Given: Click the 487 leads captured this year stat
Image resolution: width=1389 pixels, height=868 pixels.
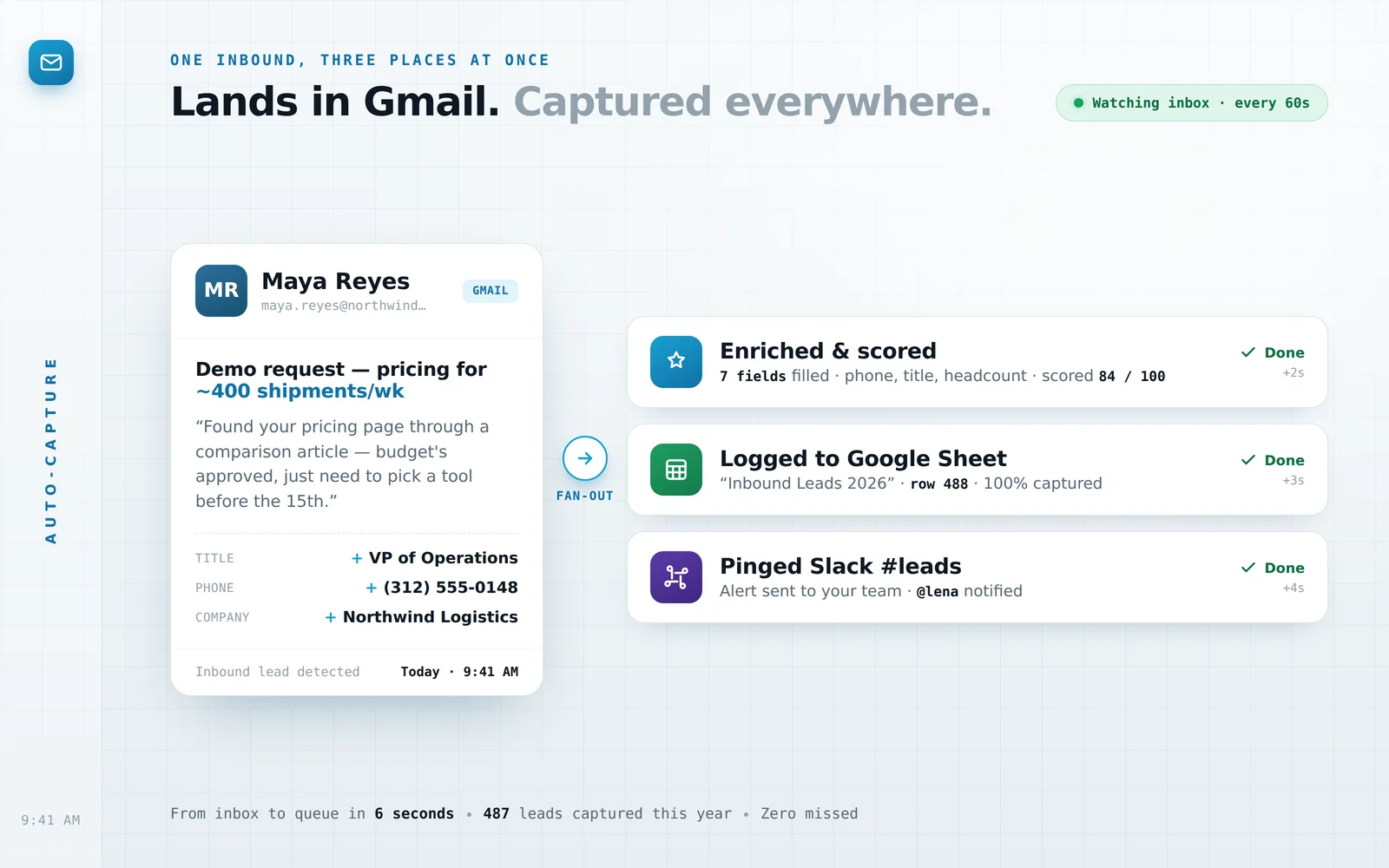Looking at the screenshot, I should pos(608,813).
